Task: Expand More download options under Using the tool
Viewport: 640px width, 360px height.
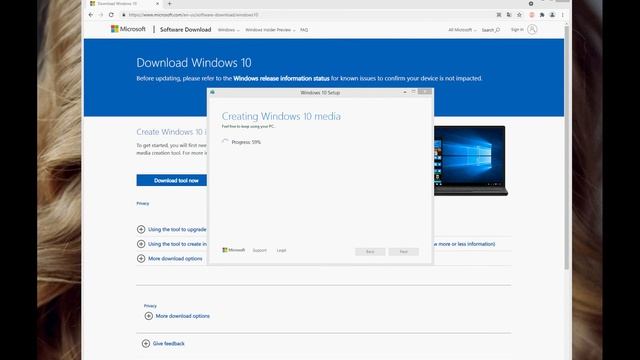Action: pyautogui.click(x=170, y=259)
